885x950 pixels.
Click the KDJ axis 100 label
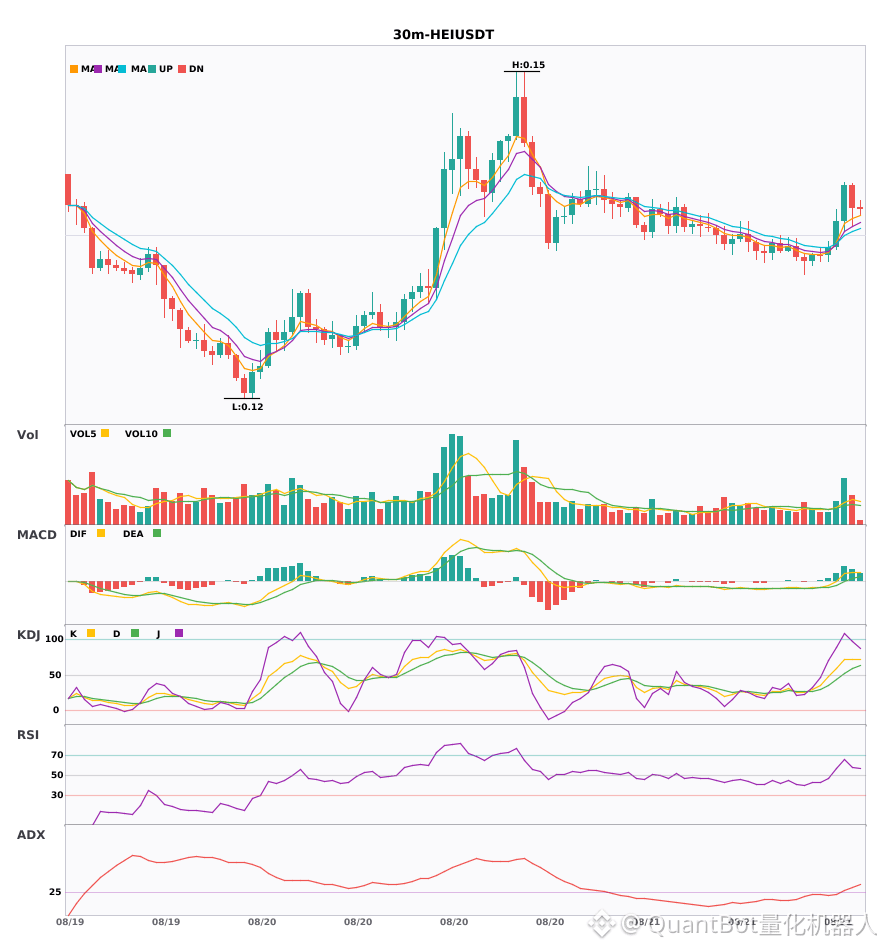pos(54,639)
